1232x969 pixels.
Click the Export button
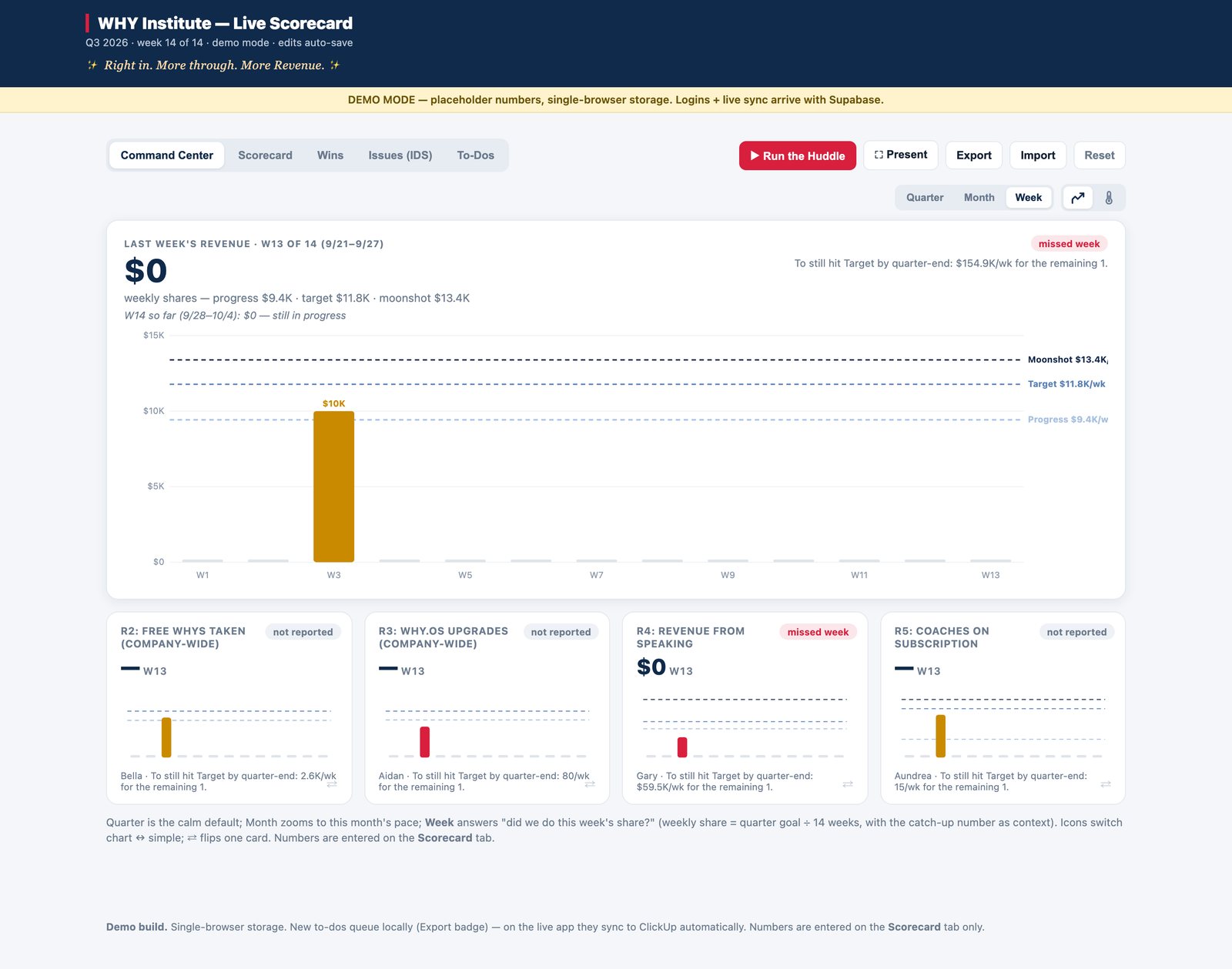click(974, 155)
